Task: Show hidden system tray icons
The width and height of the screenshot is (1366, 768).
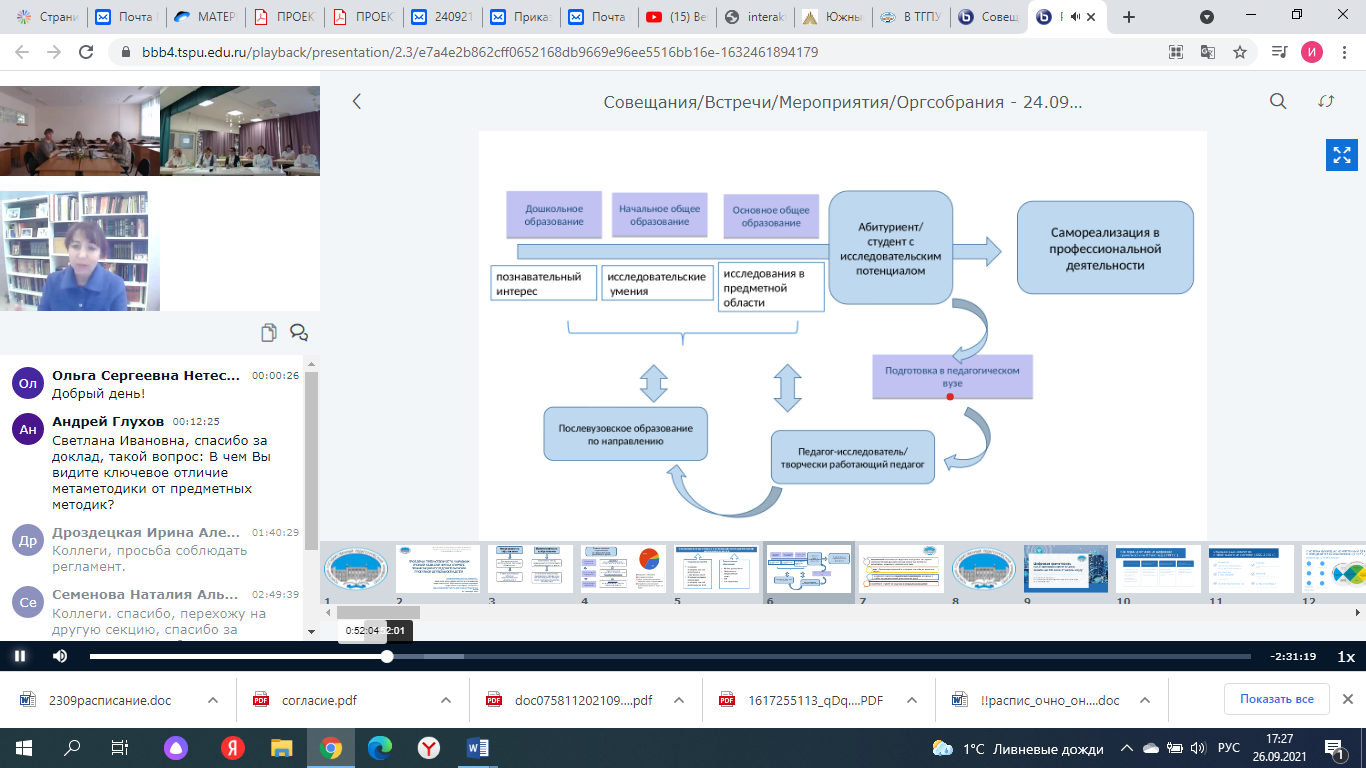Action: click(1127, 748)
